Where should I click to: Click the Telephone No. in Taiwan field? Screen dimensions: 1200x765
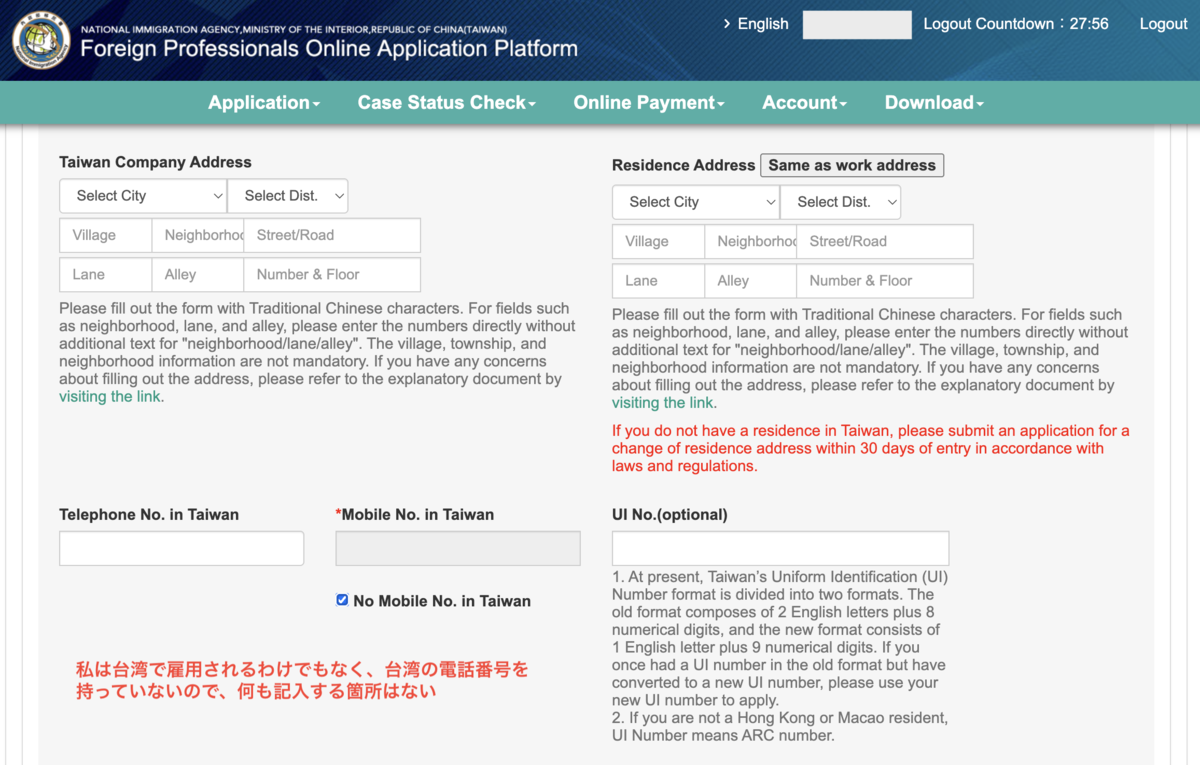click(x=182, y=549)
